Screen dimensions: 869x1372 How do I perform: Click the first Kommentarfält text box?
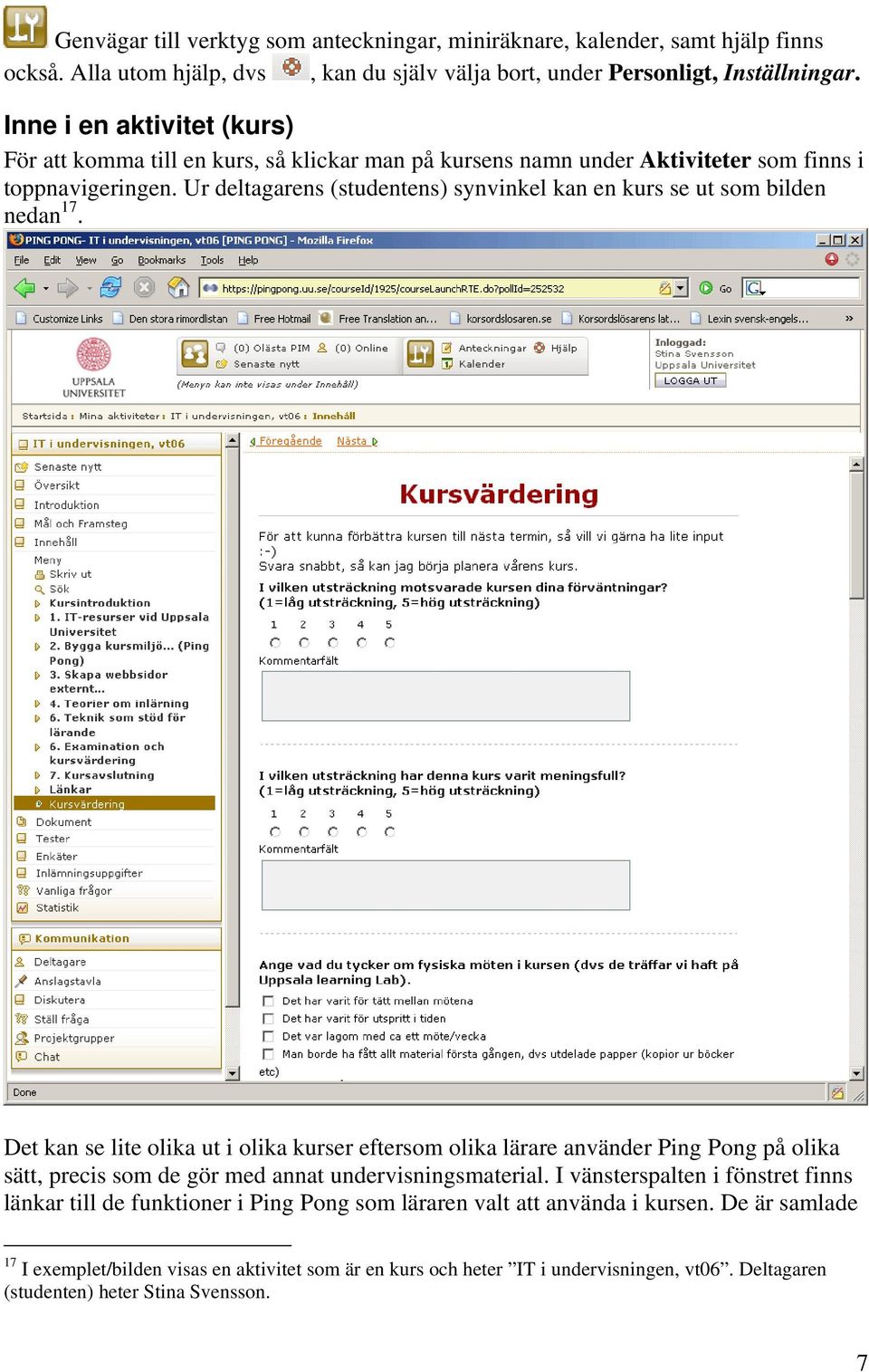[x=445, y=696]
